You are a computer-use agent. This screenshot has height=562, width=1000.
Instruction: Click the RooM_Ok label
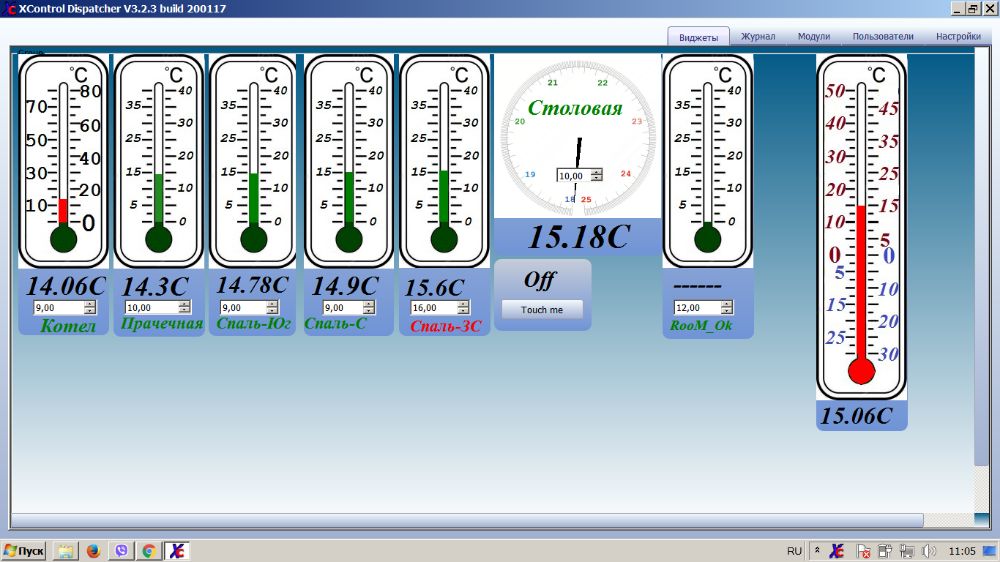point(701,325)
